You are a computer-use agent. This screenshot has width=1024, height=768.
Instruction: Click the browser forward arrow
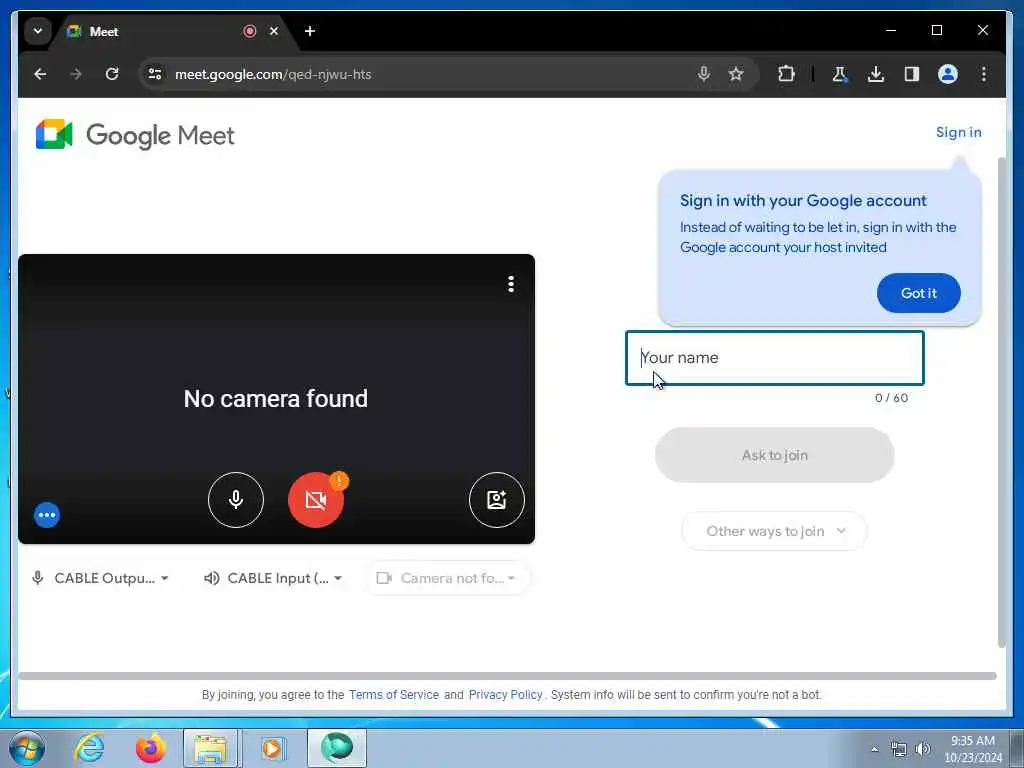tap(76, 74)
